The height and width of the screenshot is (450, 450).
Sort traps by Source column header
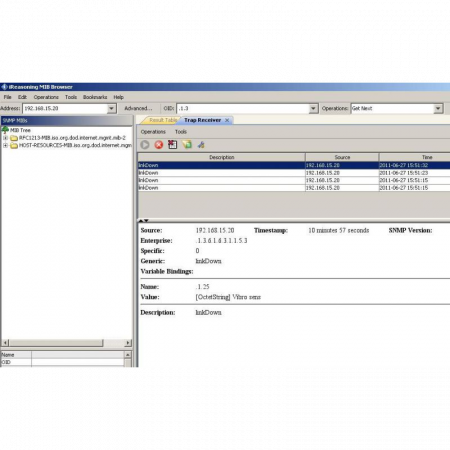point(342,157)
